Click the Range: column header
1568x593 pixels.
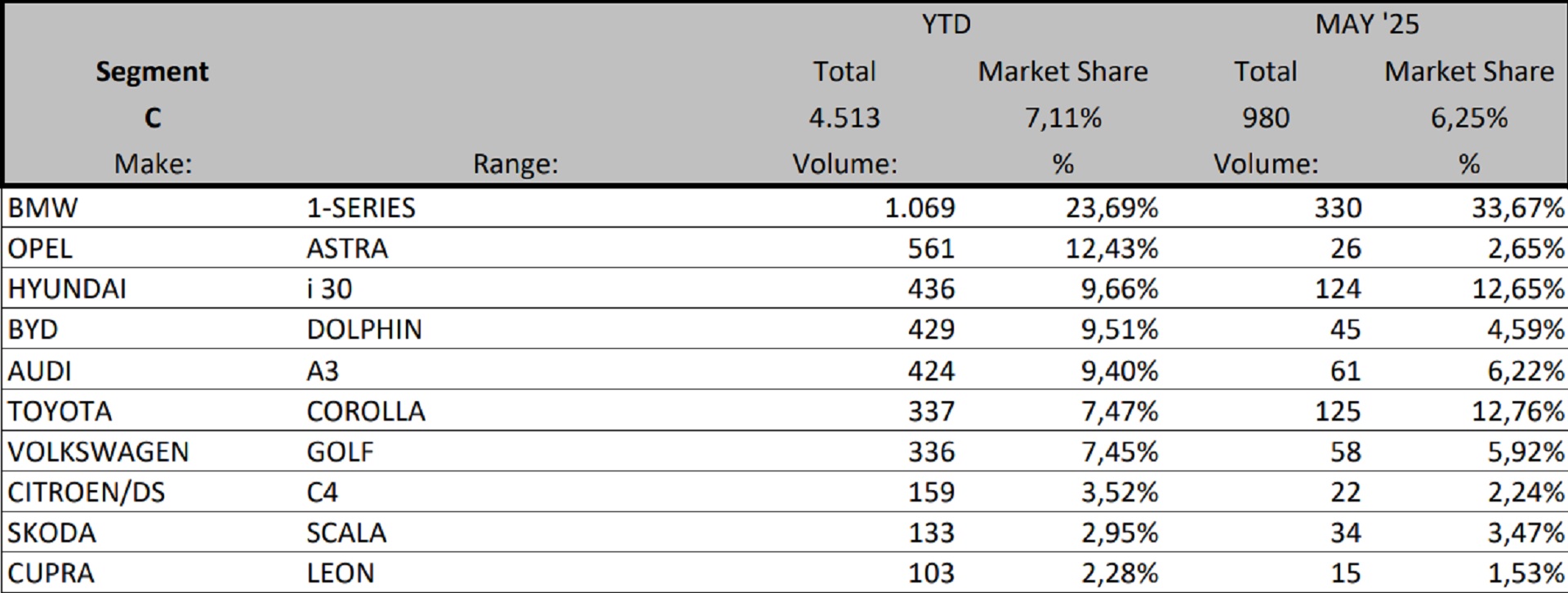click(515, 164)
